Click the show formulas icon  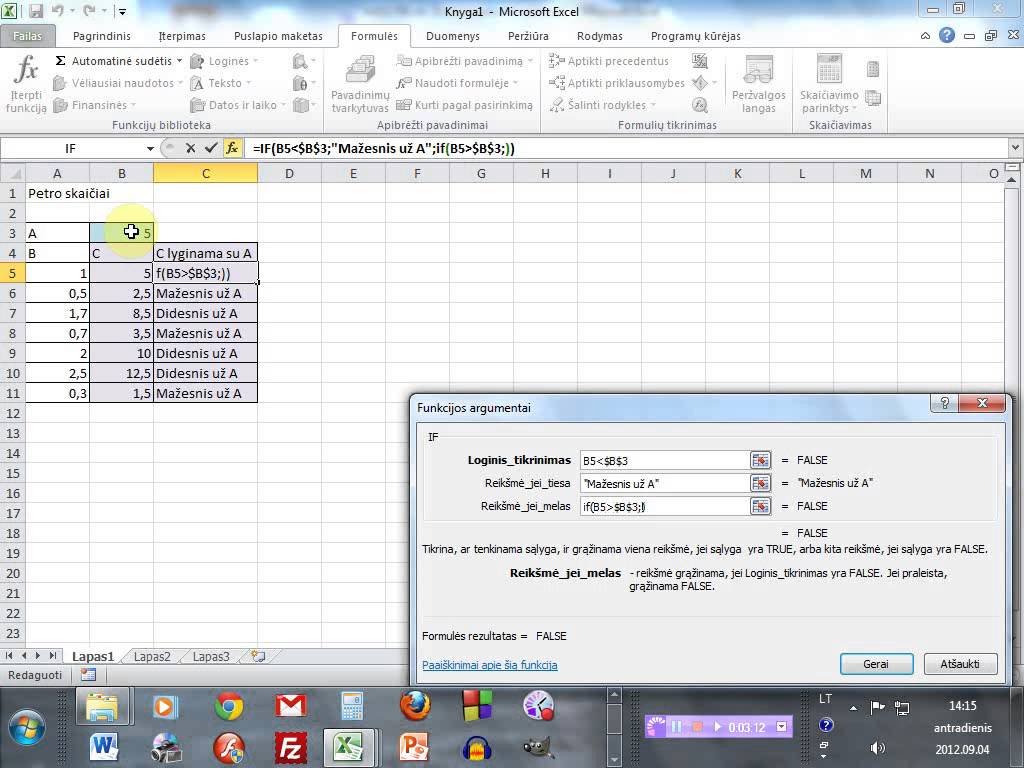point(700,61)
